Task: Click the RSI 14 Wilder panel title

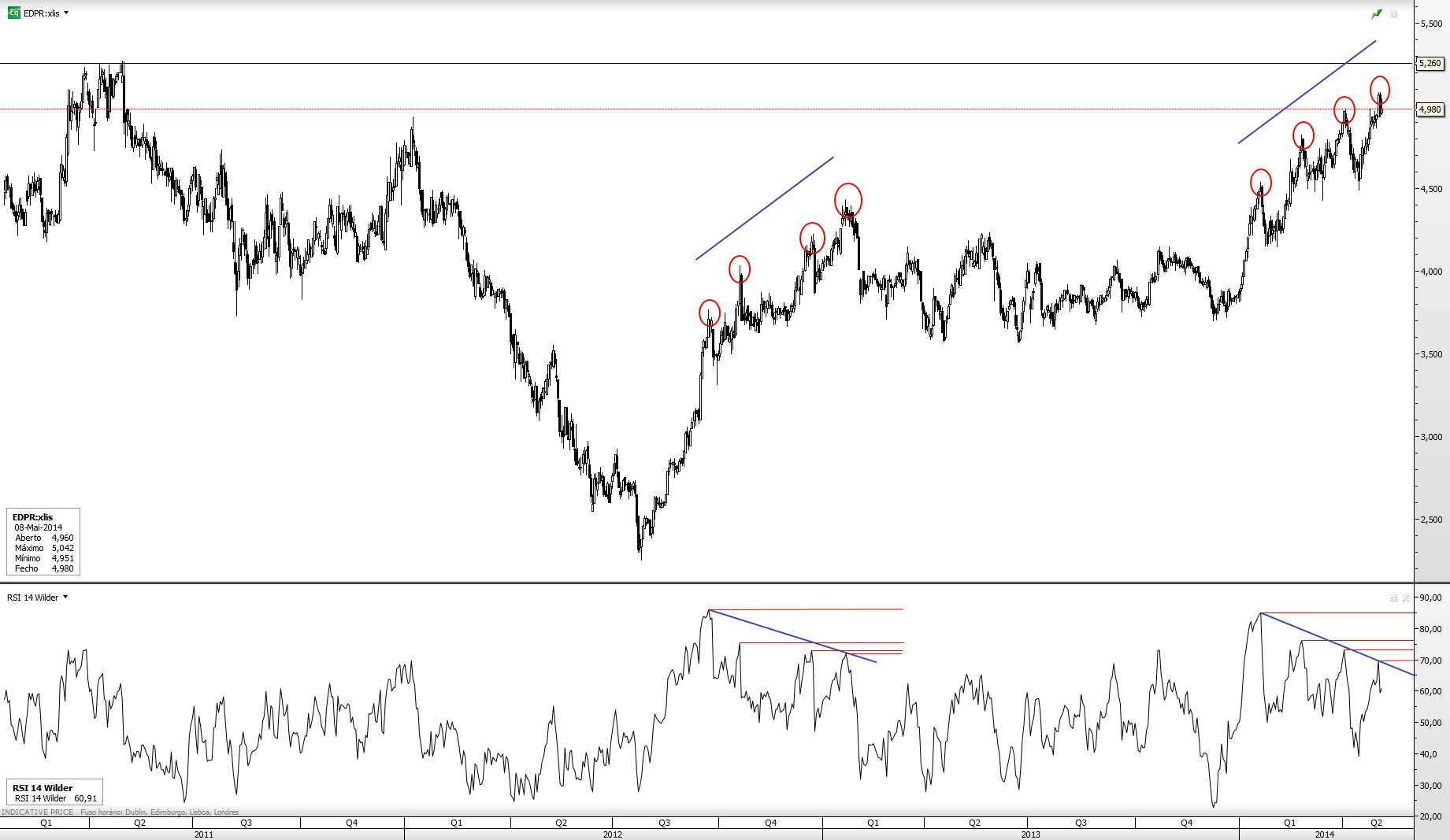Action: click(32, 598)
